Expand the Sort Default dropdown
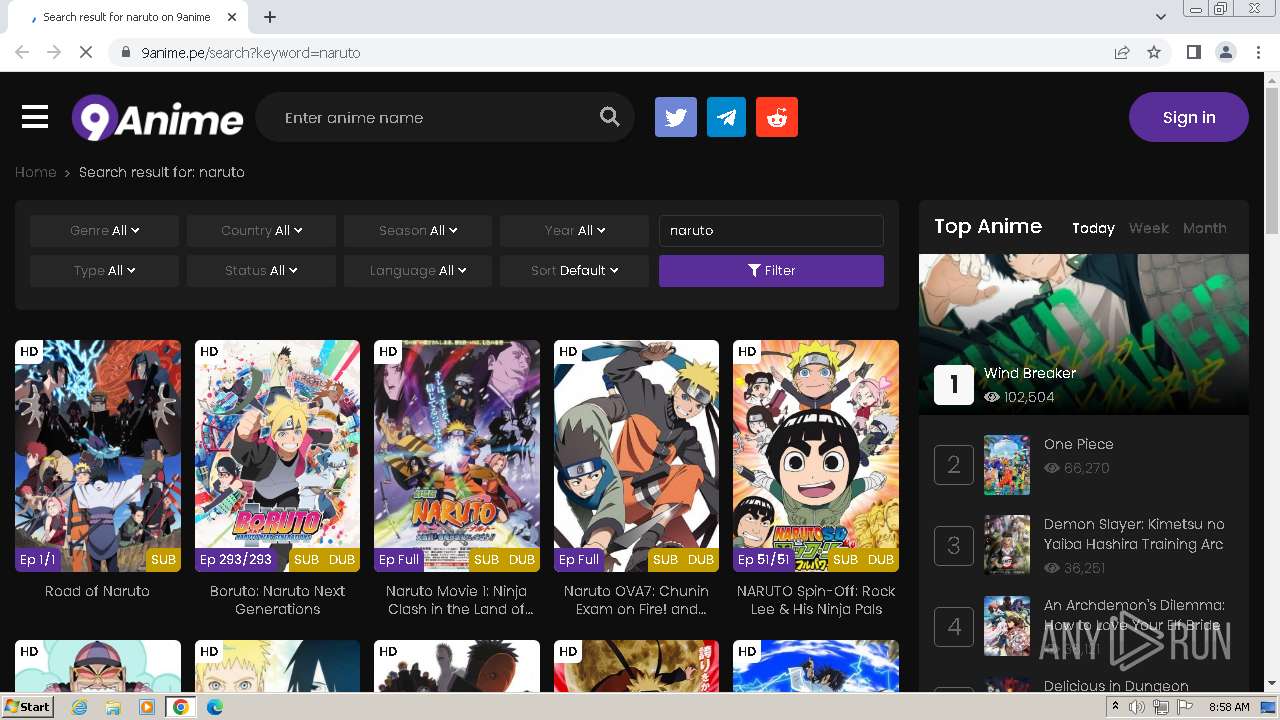The width and height of the screenshot is (1280, 720). pyautogui.click(x=575, y=270)
